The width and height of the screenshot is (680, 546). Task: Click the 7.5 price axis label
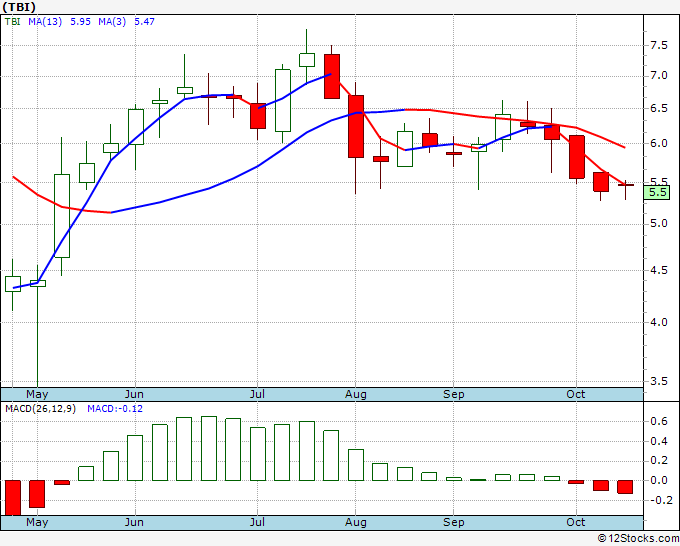pyautogui.click(x=658, y=46)
